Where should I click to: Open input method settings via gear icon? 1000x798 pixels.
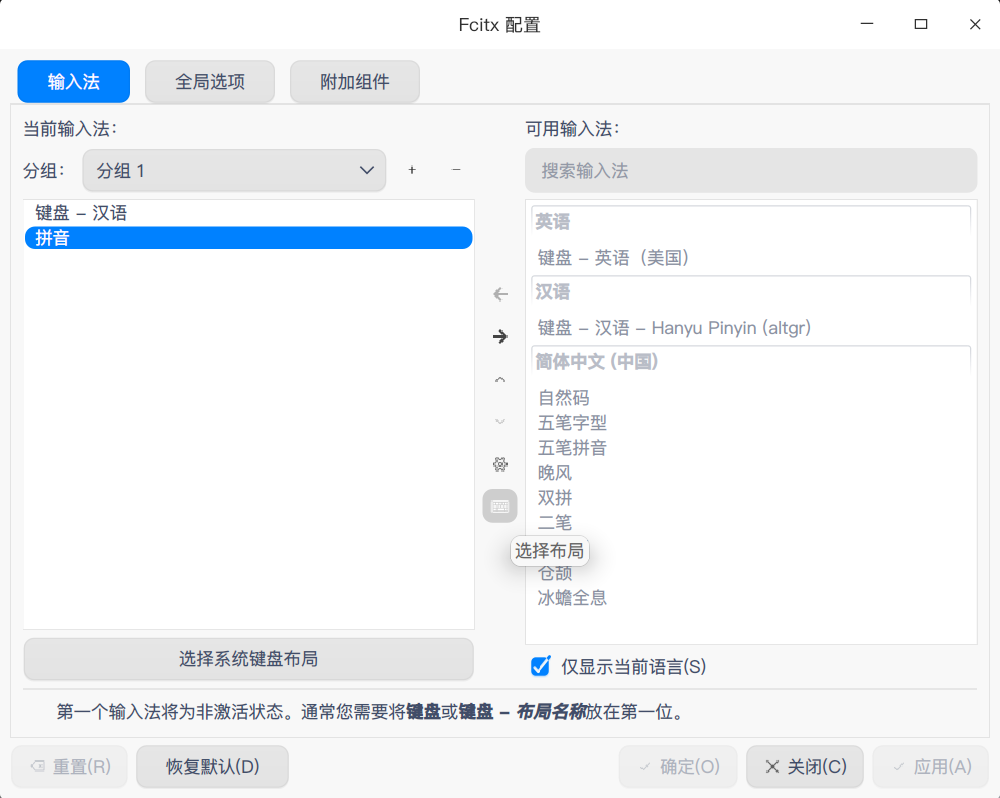click(499, 464)
